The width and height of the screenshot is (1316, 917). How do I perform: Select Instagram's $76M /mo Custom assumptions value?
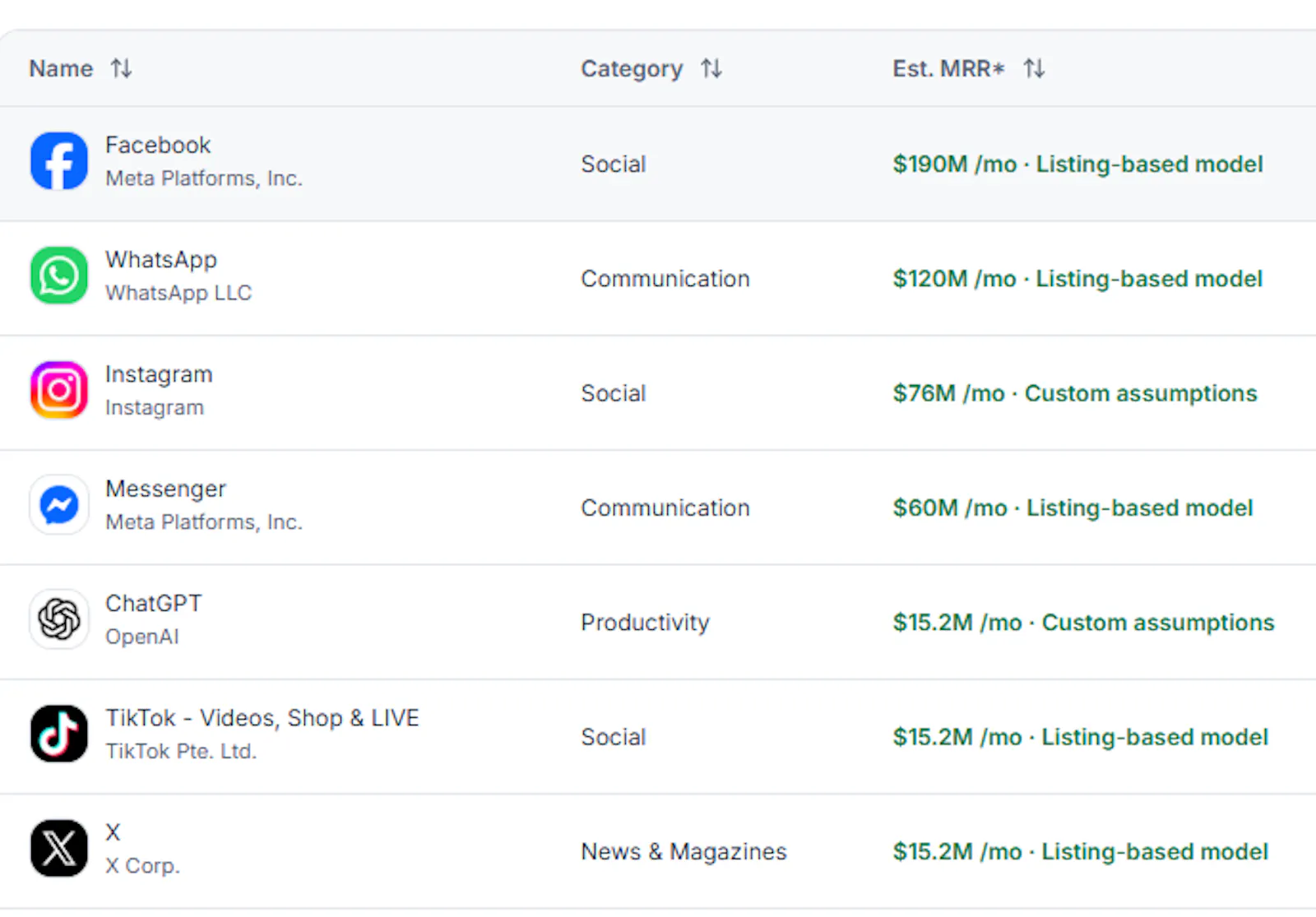[1075, 394]
